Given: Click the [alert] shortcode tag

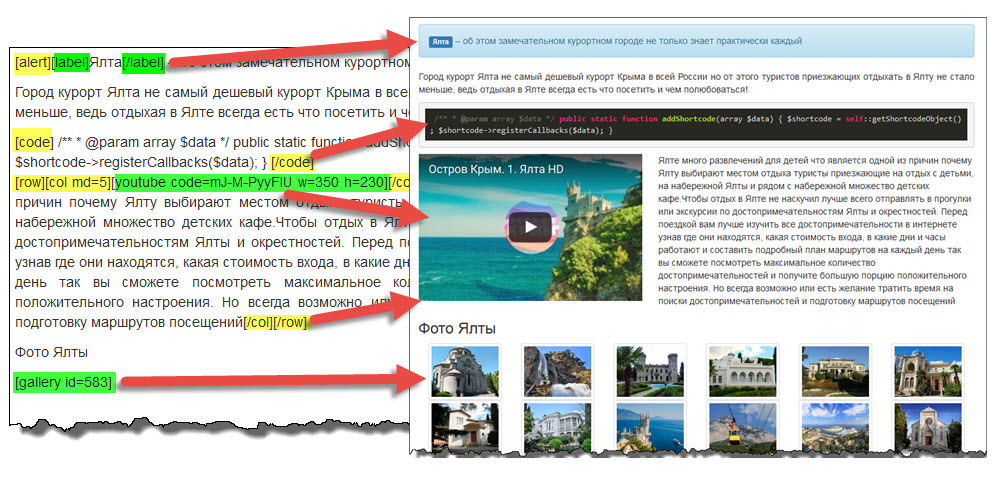Looking at the screenshot, I should tap(34, 62).
